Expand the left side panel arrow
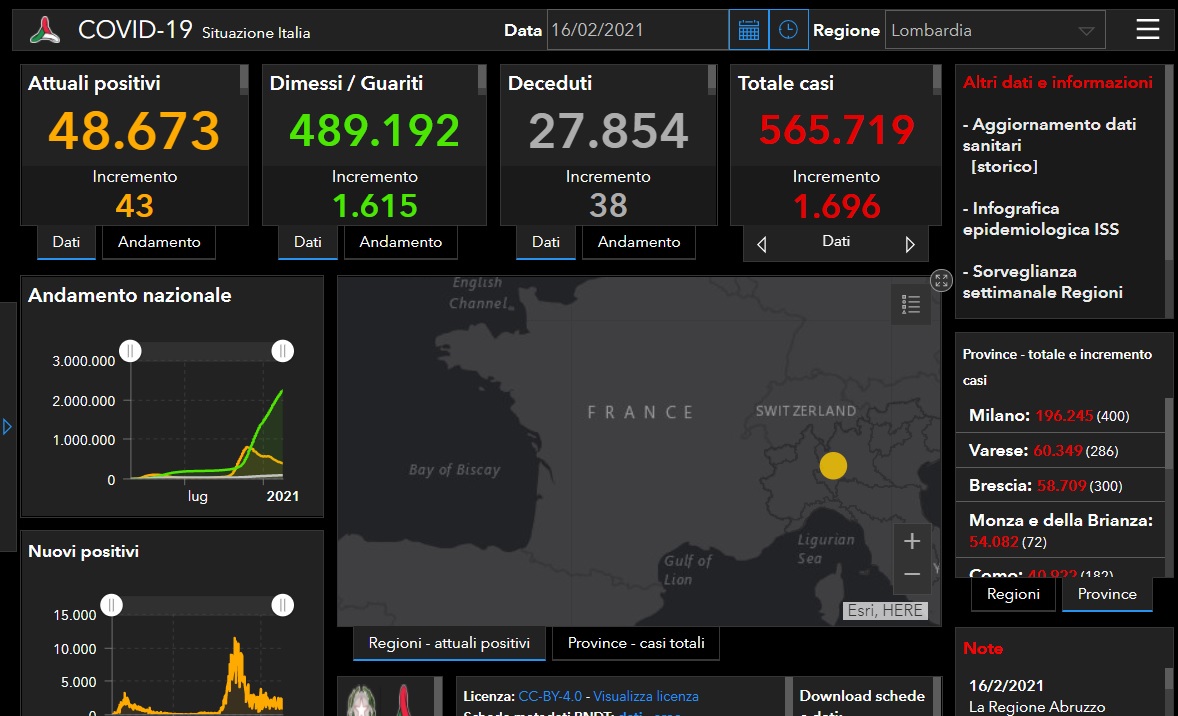 click(x=7, y=427)
